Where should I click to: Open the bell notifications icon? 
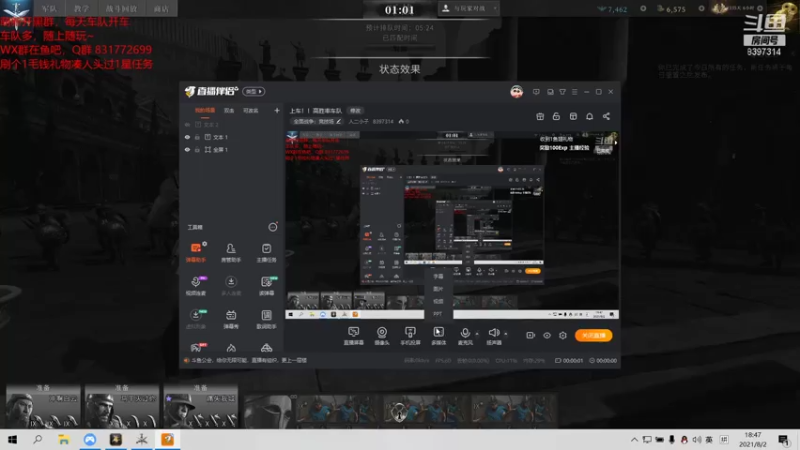(589, 116)
